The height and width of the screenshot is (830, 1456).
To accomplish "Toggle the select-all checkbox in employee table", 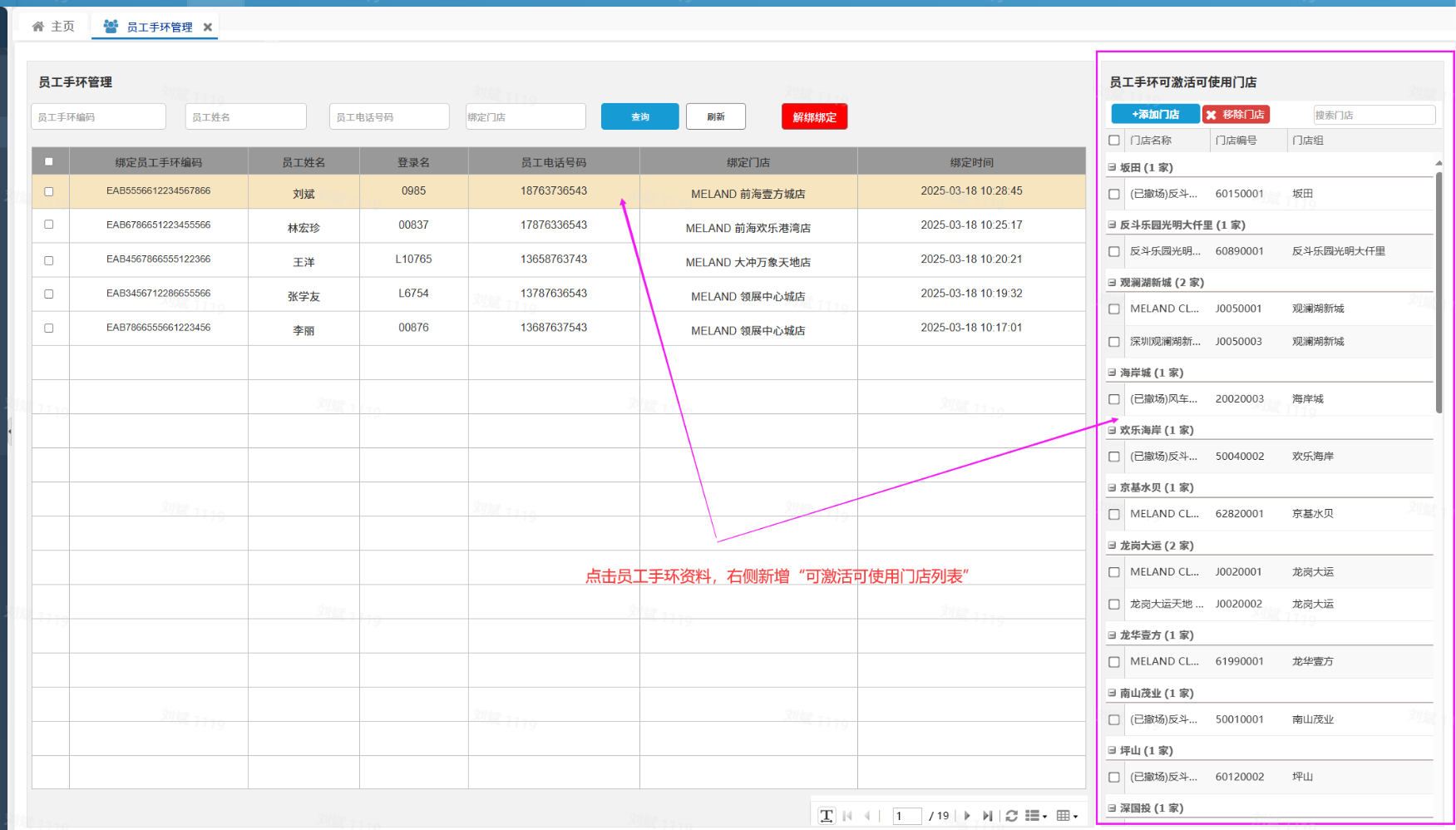I will coord(49,161).
